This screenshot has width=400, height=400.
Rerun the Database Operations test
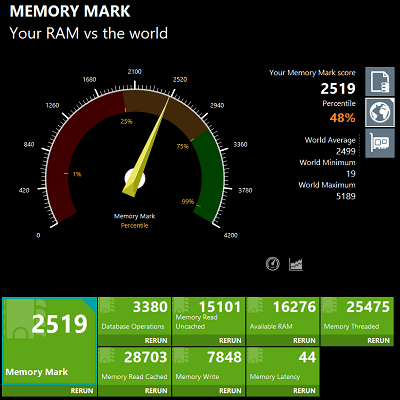156,341
